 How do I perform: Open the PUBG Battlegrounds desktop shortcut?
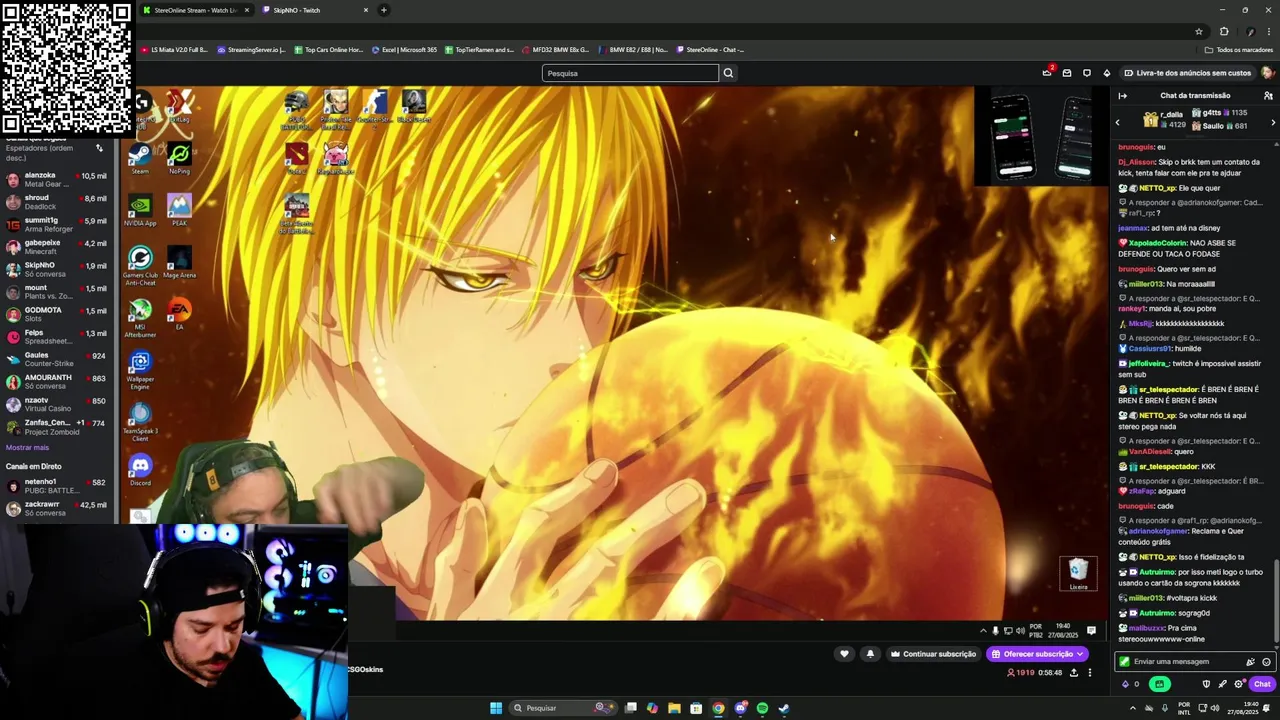pyautogui.click(x=296, y=110)
